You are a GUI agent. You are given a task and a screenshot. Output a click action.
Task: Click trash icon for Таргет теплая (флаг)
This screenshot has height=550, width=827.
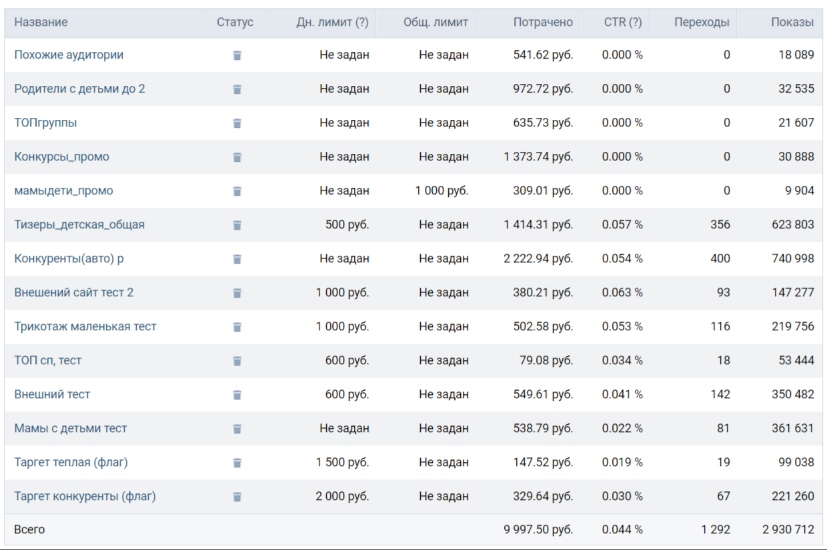tap(237, 463)
